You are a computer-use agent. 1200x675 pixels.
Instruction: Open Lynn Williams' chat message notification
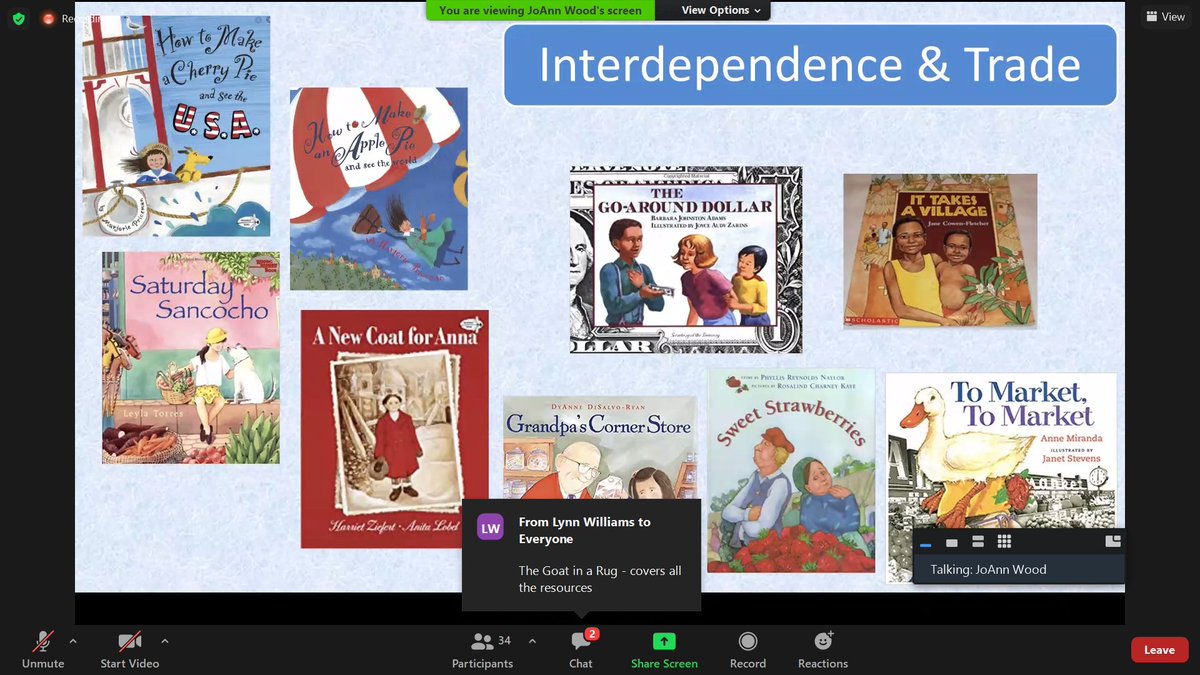pos(581,555)
